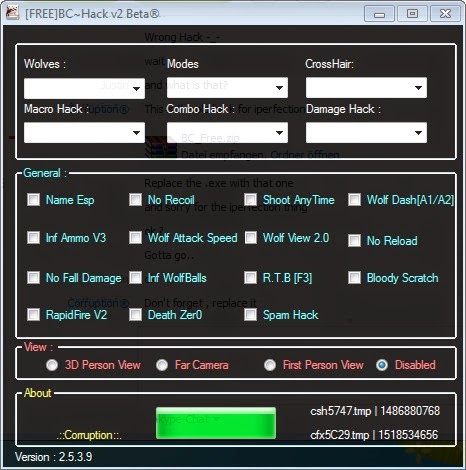Click the csh5747.tmp | 1486880768 text
This screenshot has width=466, height=470.
tap(375, 411)
